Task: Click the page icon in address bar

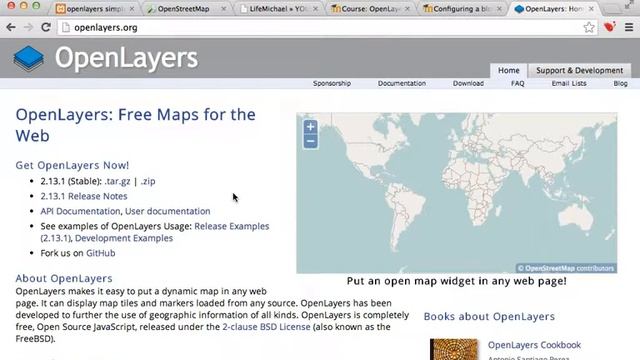Action: click(65, 27)
